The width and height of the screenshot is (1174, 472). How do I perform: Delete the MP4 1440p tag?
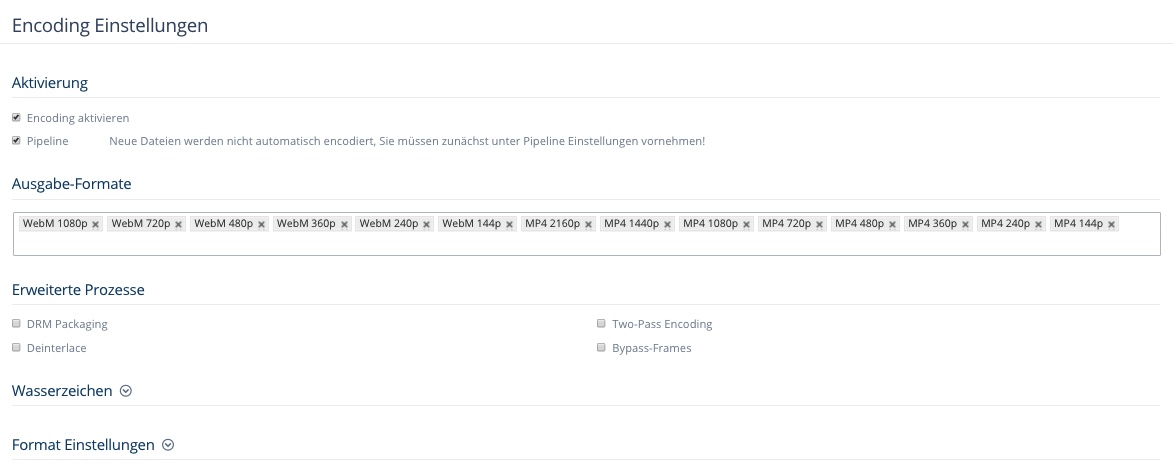tap(667, 225)
